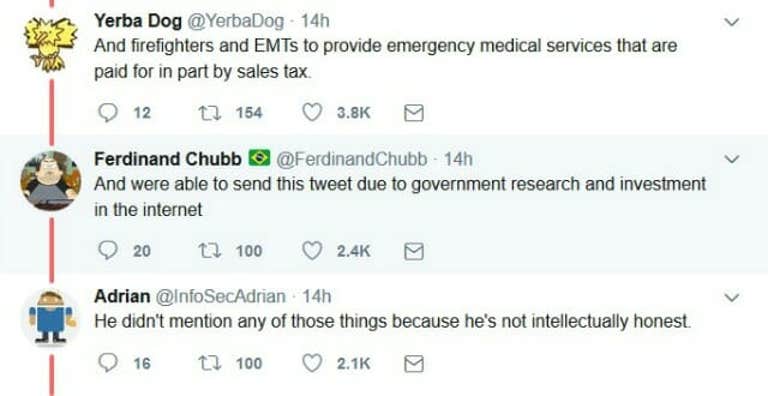
Task: View Yerba Dog's yellow avatar picture
Action: (x=51, y=43)
